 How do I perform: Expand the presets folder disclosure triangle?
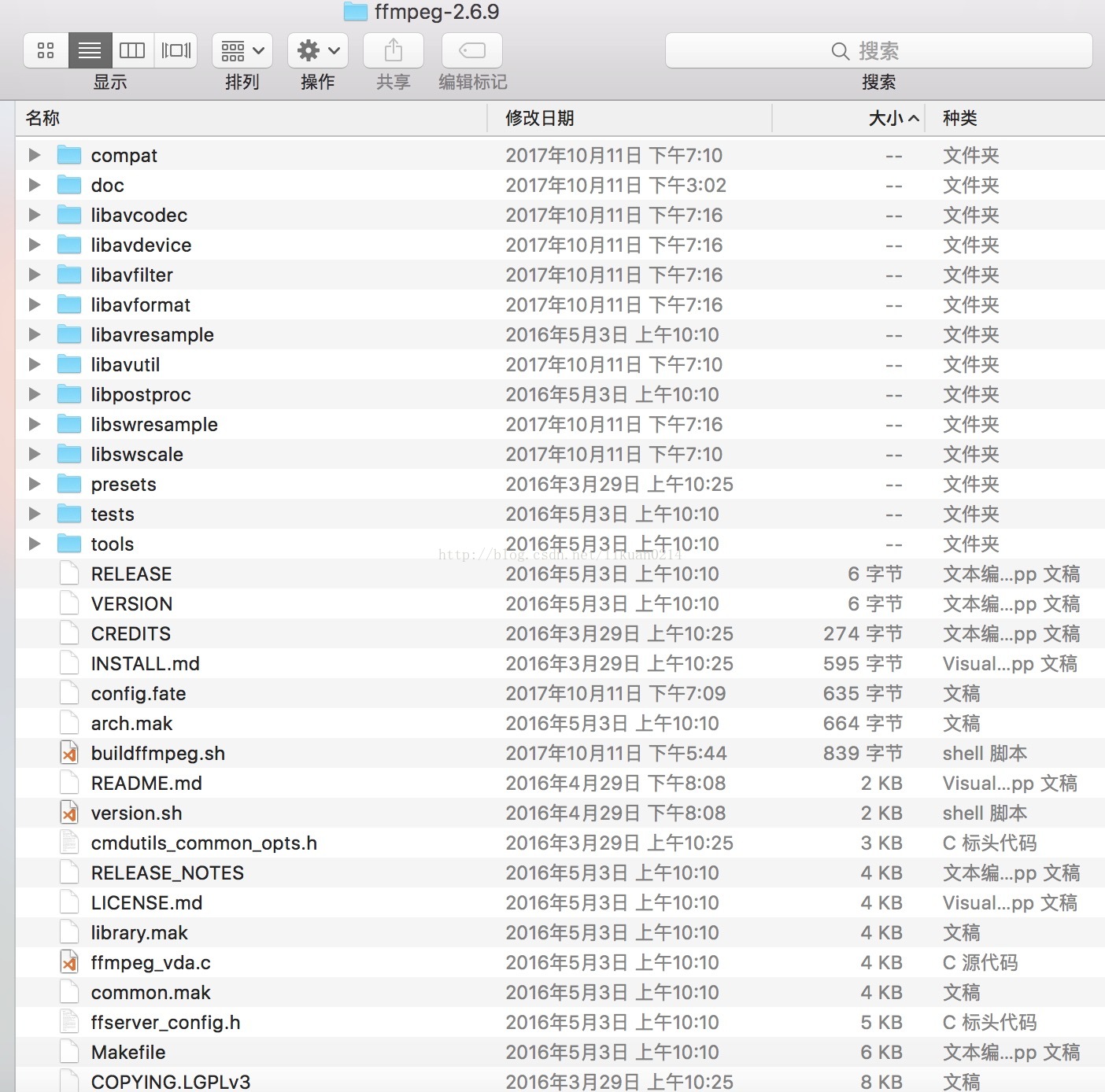(x=35, y=484)
